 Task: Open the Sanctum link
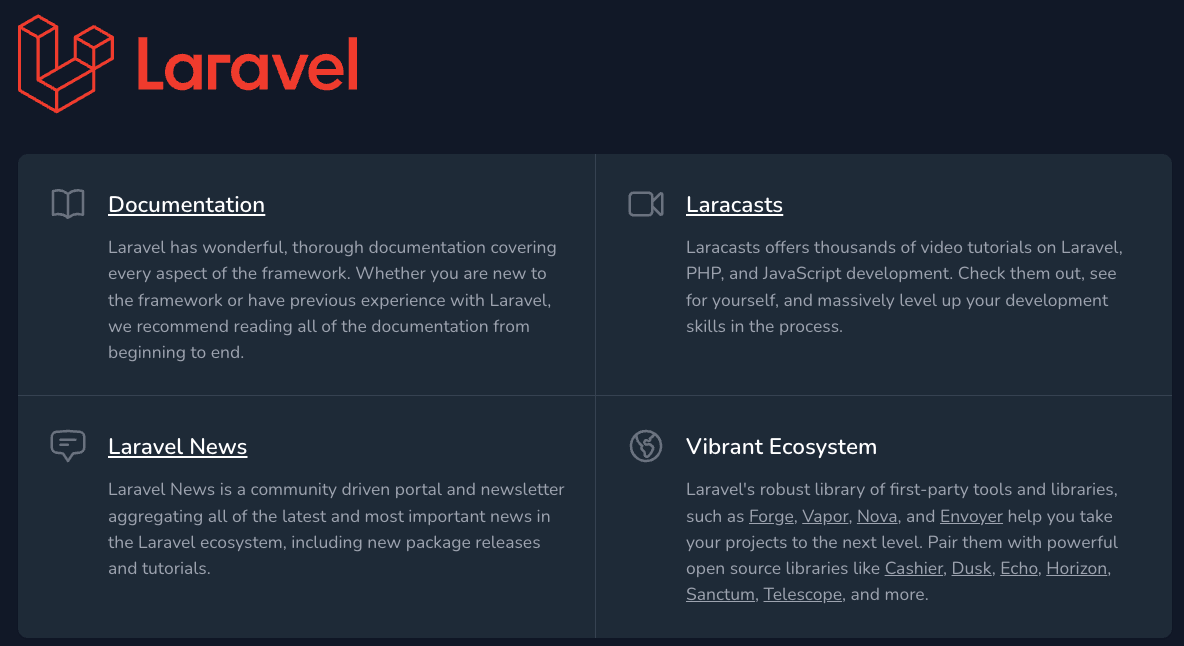720,594
